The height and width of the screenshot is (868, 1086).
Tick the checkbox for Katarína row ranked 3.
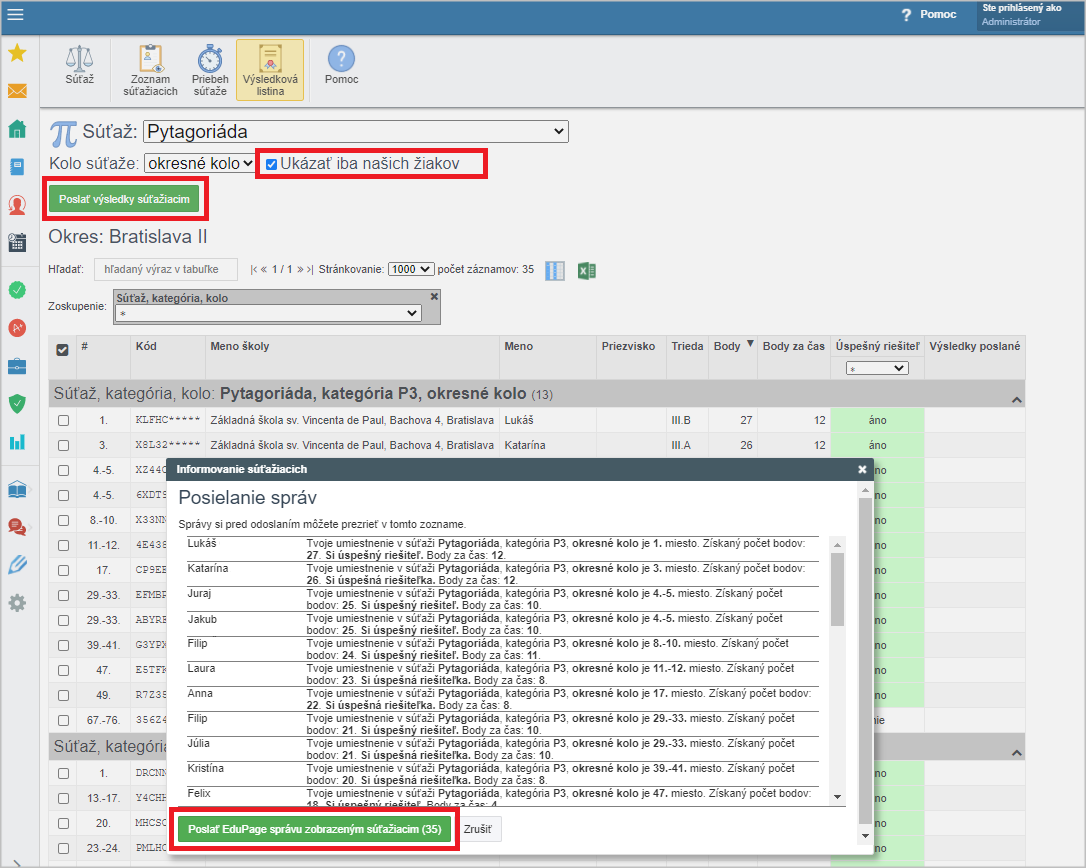pos(64,445)
